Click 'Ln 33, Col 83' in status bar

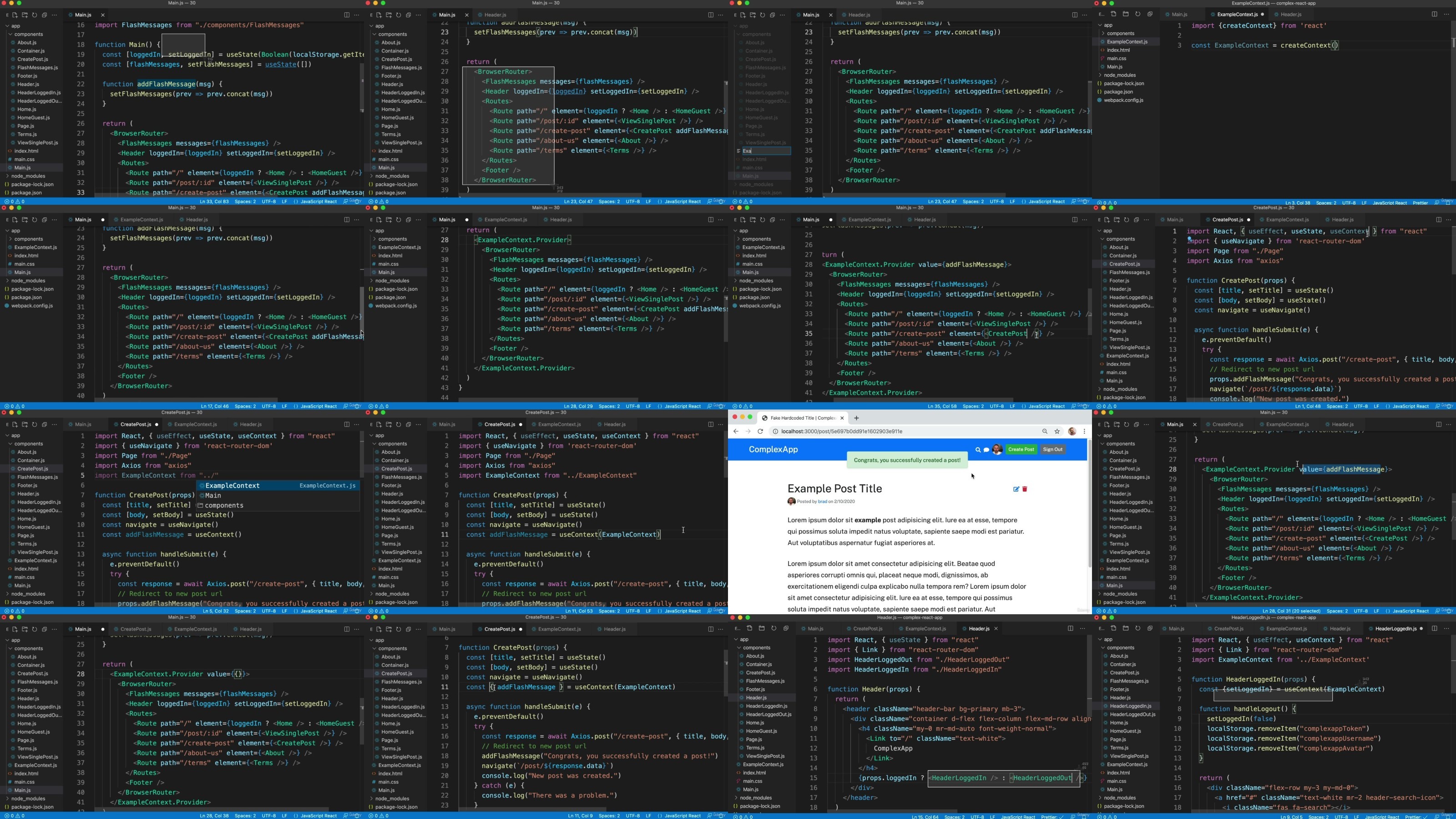pyautogui.click(x=214, y=202)
